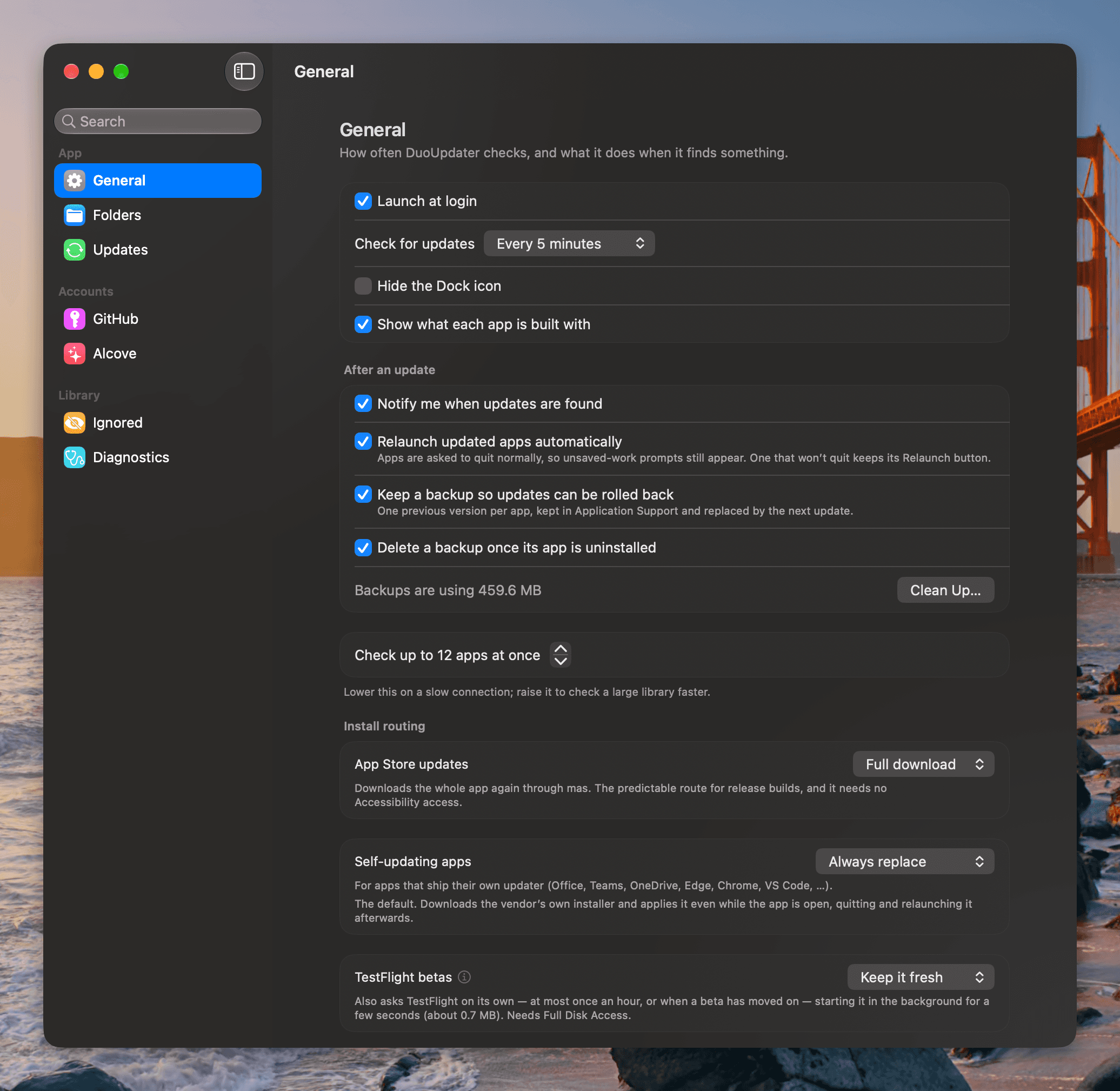Increase the apps checked at once with stepper
The width and height of the screenshot is (1120, 1091).
click(561, 649)
